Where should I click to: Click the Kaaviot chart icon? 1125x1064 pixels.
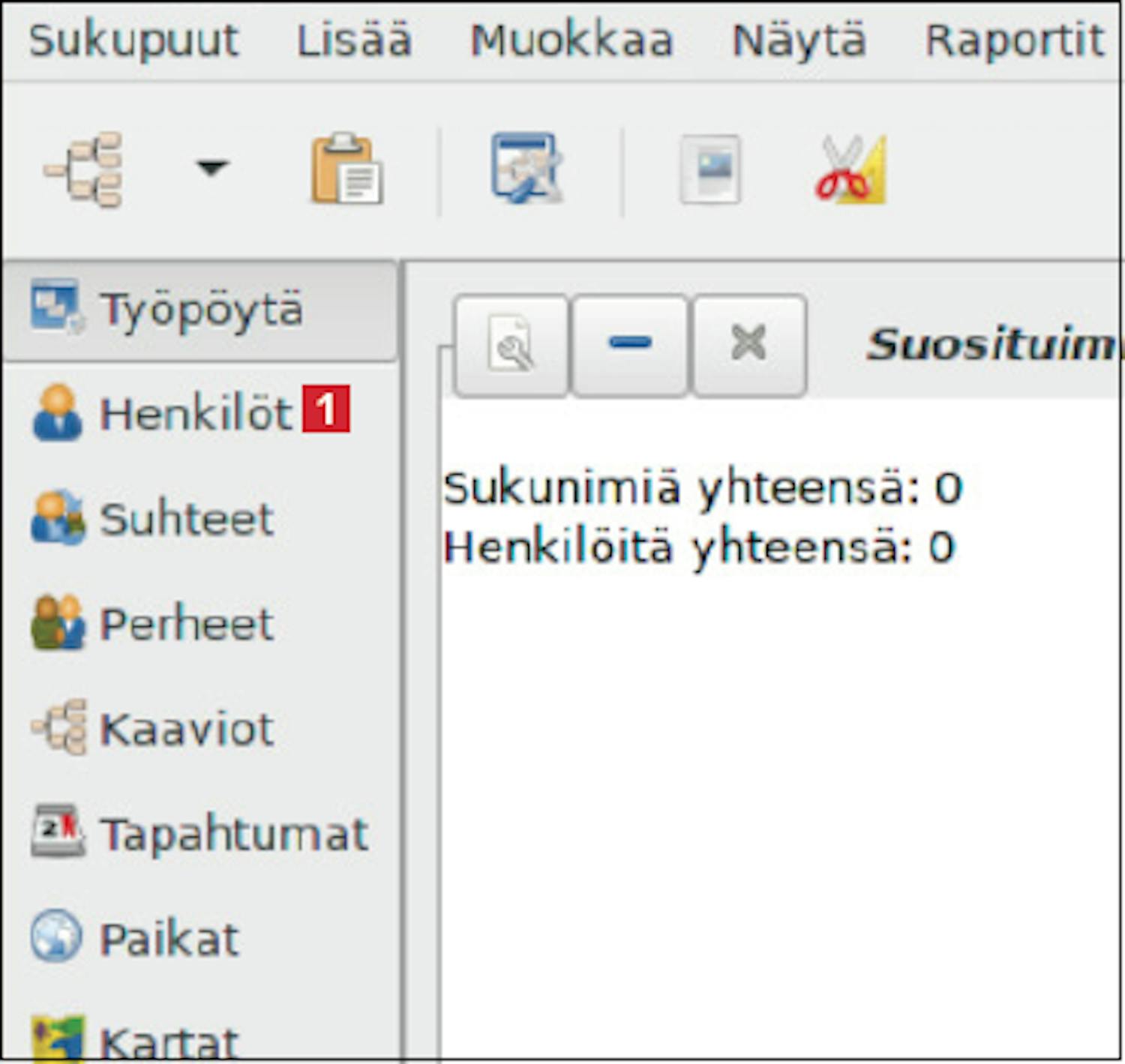(x=59, y=727)
